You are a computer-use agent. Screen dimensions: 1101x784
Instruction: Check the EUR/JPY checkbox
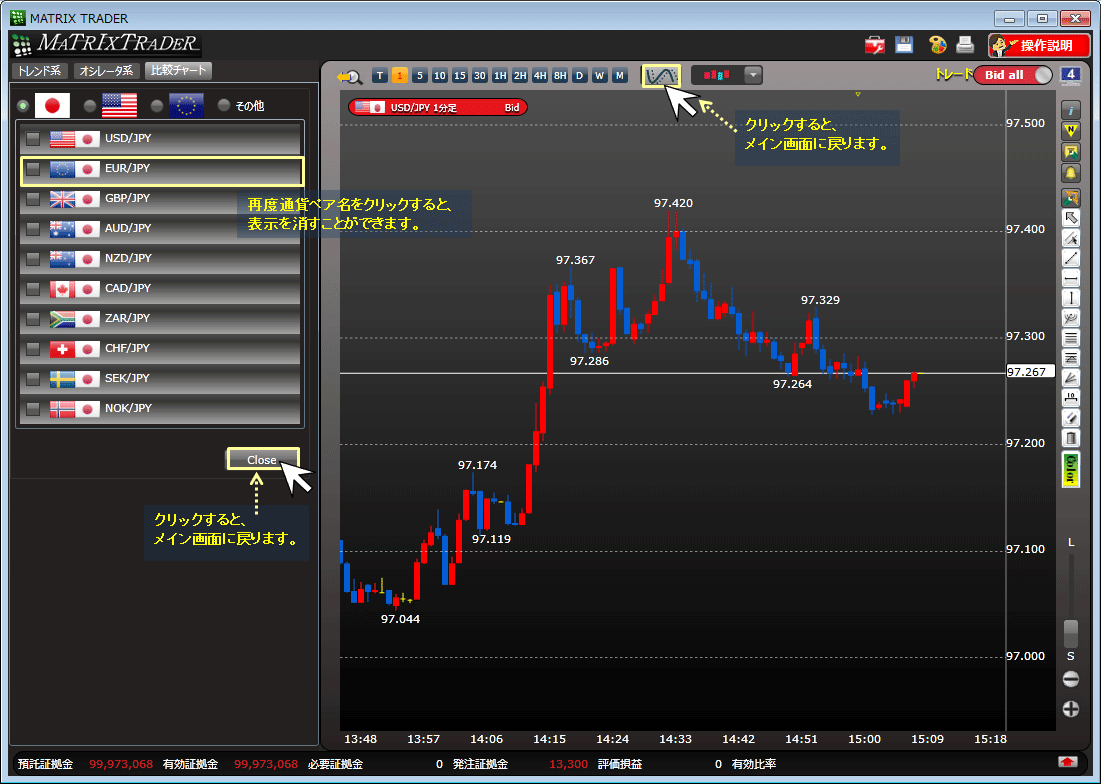(x=33, y=168)
